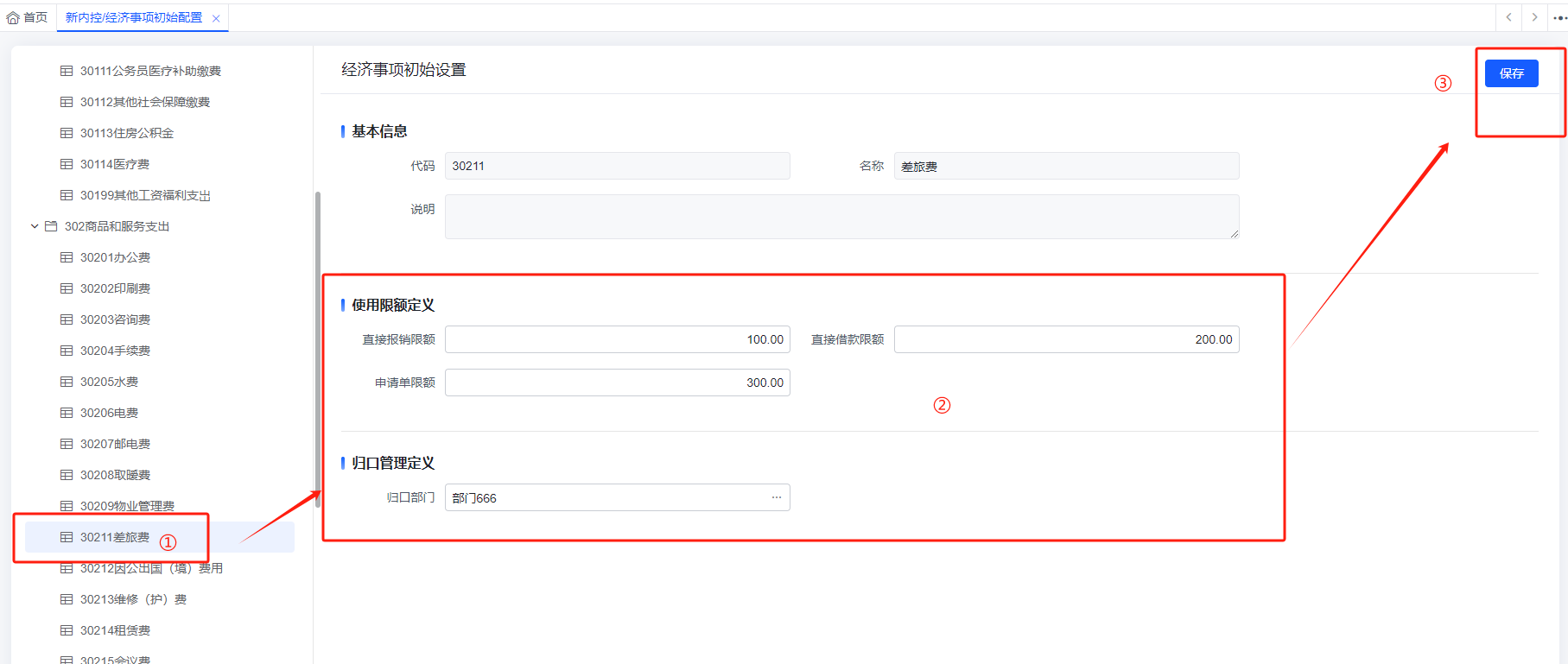Select the 新内控/经济事项初始配置 tab

tap(135, 17)
